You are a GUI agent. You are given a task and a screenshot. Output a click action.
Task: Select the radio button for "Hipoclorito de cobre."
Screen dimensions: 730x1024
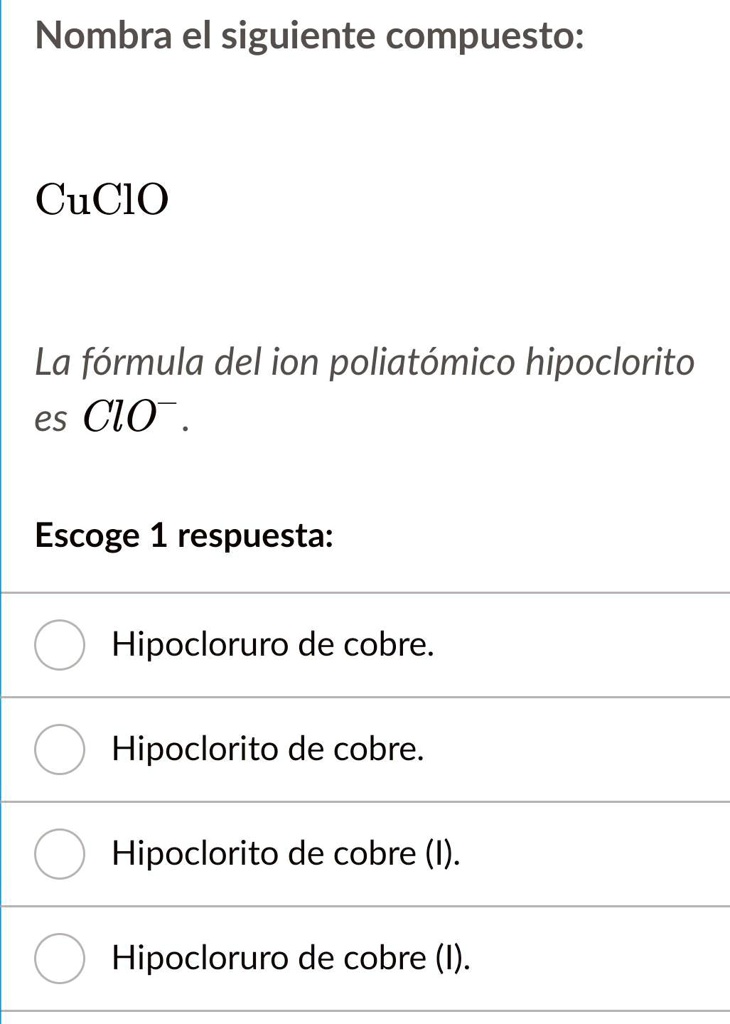pyautogui.click(x=58, y=749)
